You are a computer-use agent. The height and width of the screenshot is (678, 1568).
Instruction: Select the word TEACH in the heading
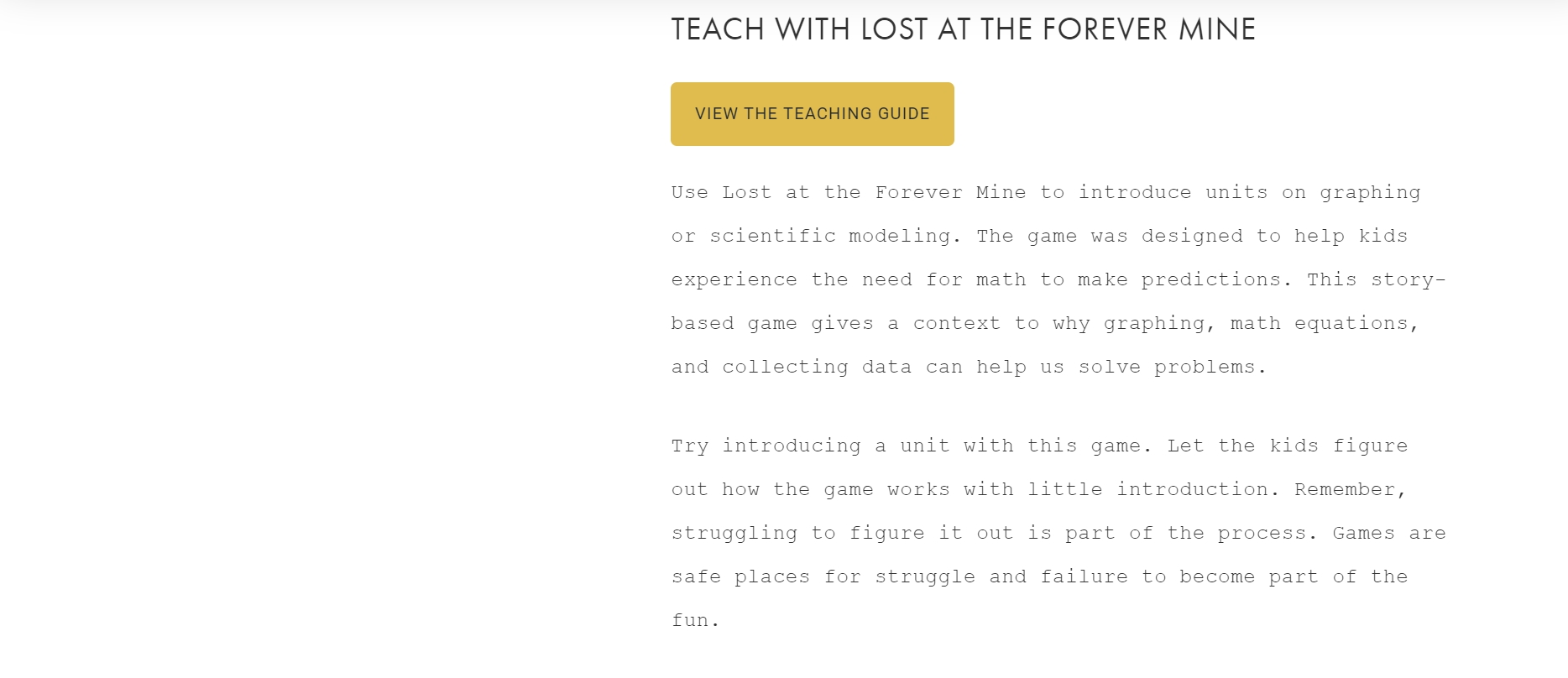point(718,29)
